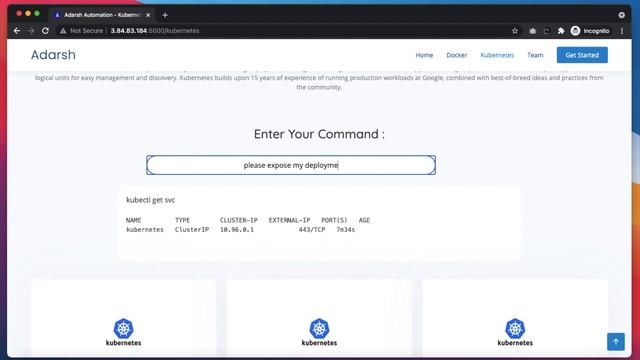Image resolution: width=640 pixels, height=360 pixels.
Task: Click the circular extension icon beside camera
Action: coord(546,31)
